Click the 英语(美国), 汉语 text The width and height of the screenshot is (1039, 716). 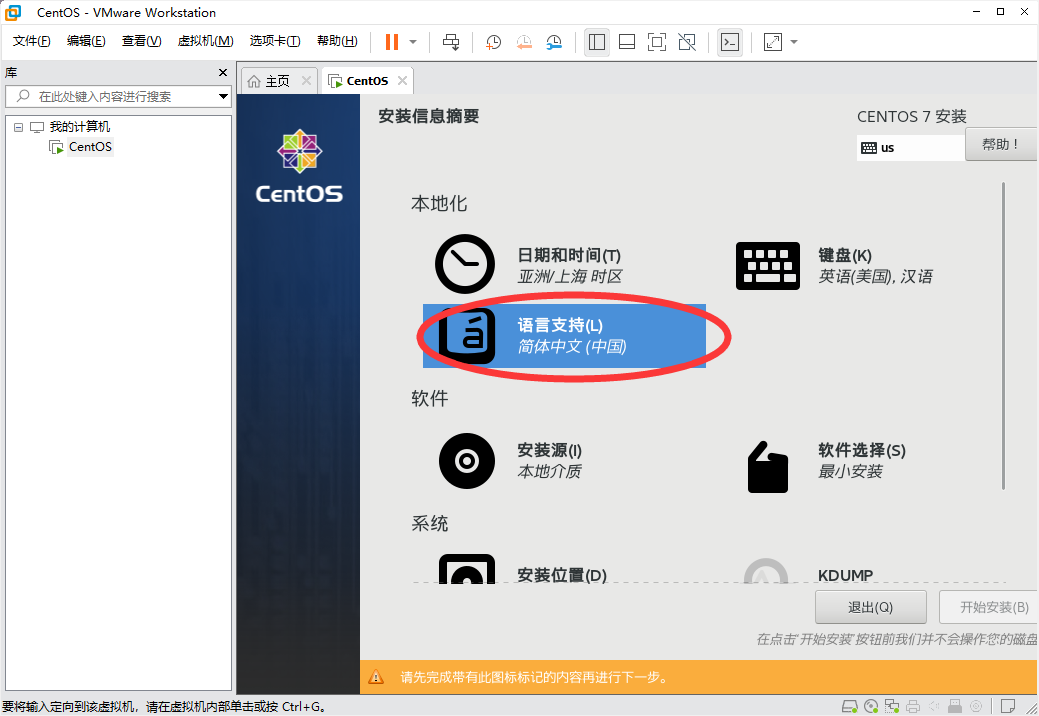click(875, 276)
